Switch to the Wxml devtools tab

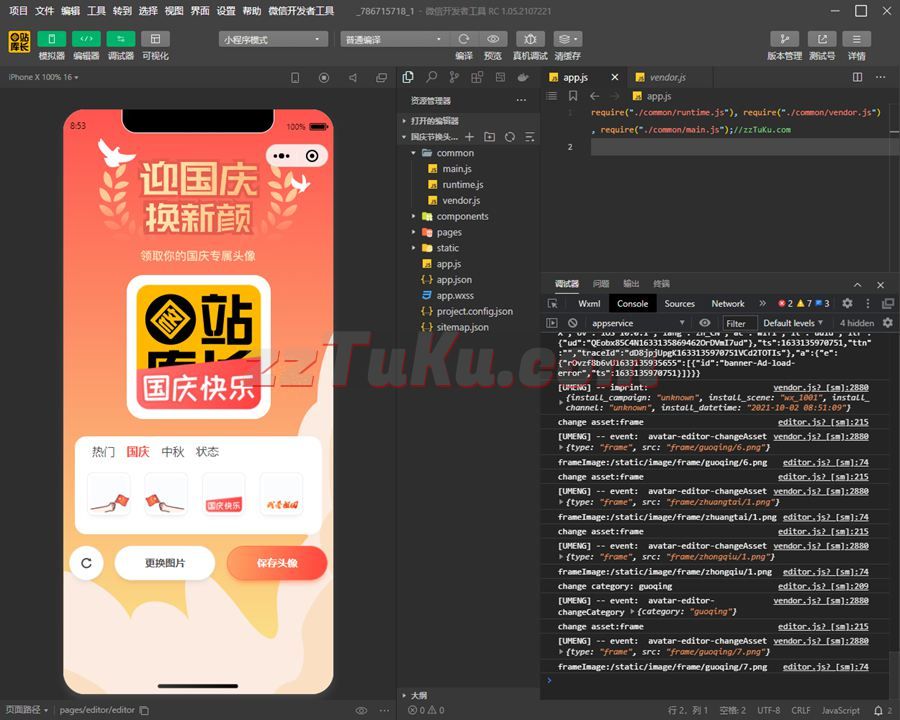point(589,304)
